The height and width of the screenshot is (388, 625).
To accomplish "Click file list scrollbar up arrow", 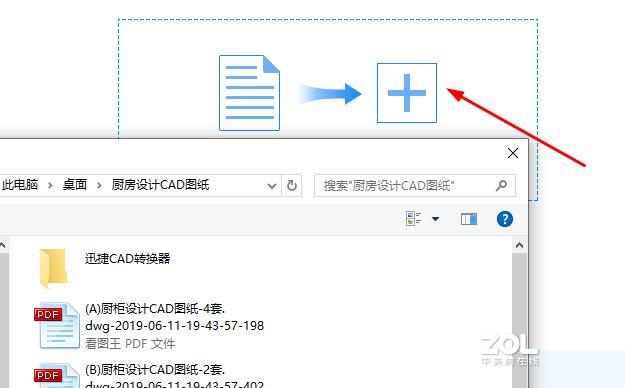I will pyautogui.click(x=519, y=245).
